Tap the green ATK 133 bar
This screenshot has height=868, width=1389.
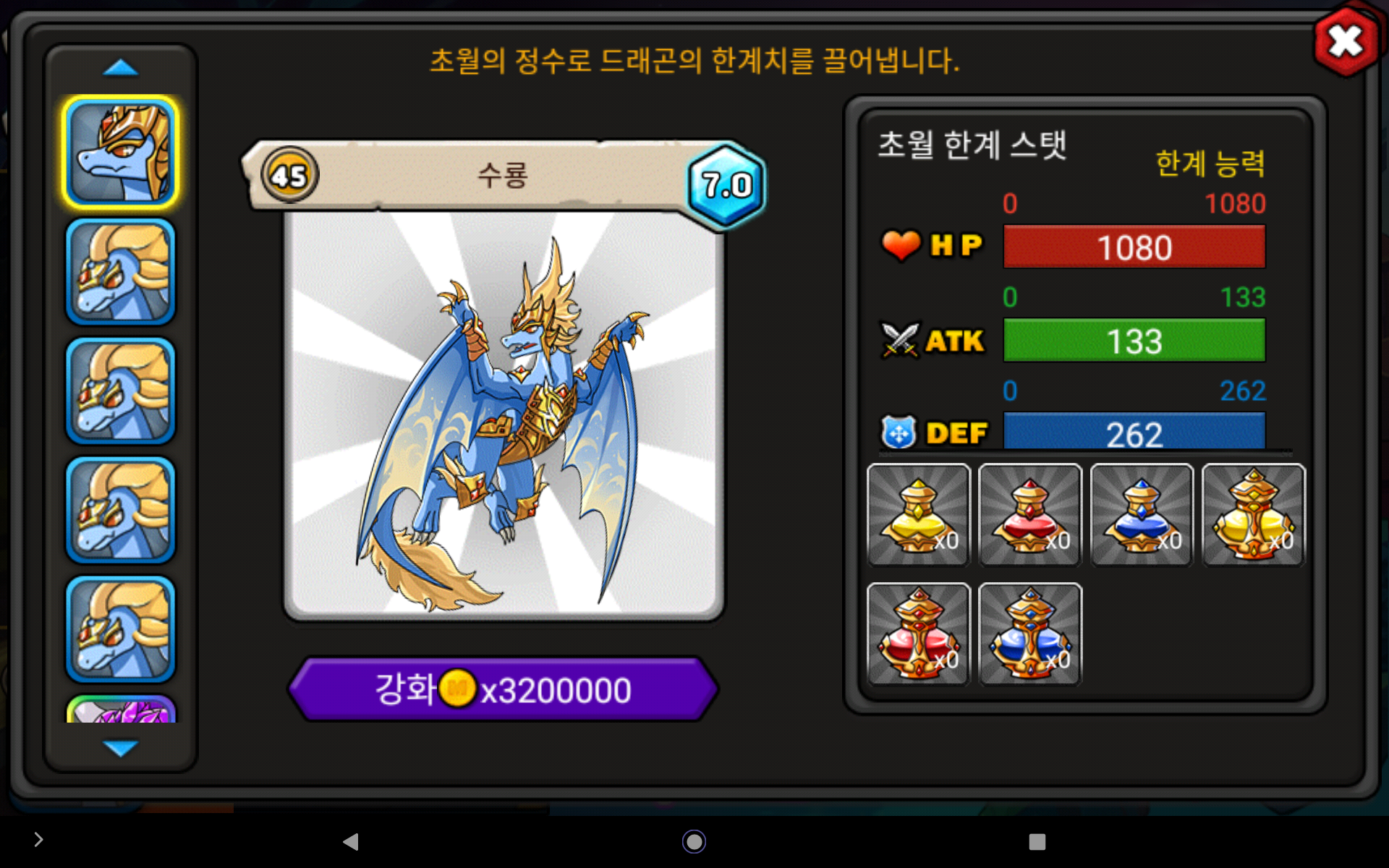1134,341
